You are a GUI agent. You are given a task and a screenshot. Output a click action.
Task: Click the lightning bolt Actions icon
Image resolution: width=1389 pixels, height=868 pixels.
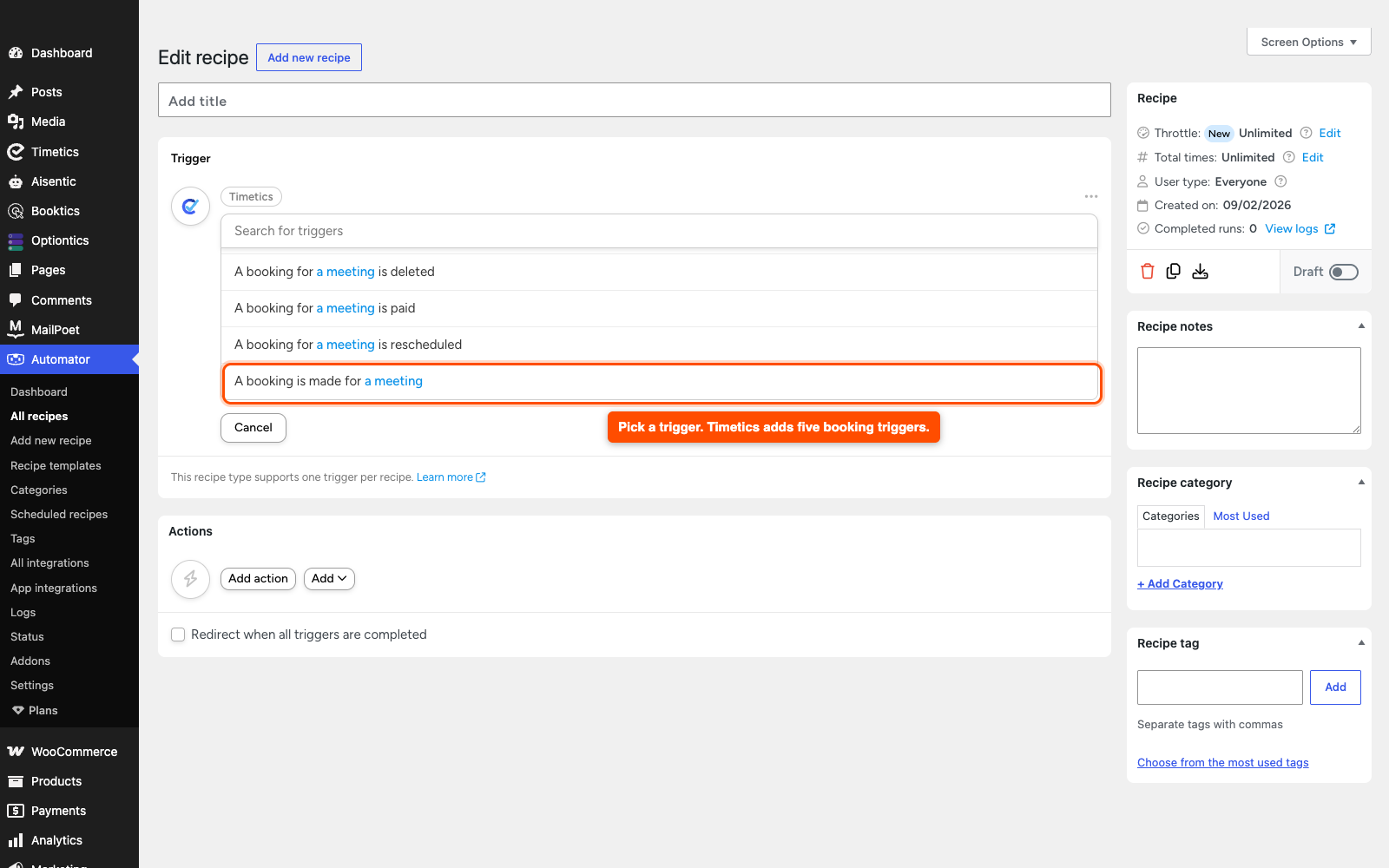(x=191, y=579)
